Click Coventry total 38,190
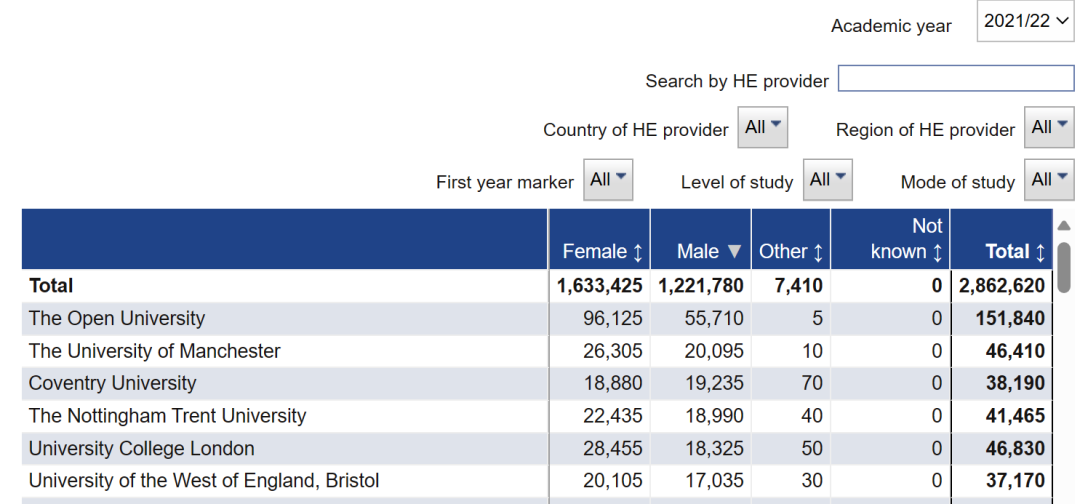The width and height of the screenshot is (1080, 504). [x=1015, y=383]
